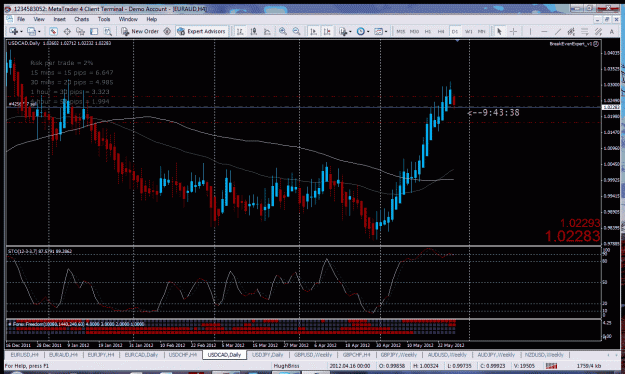Screen dimensions: 625x374
Task: Click the HughBriss profile name in status bar
Action: [x=286, y=366]
